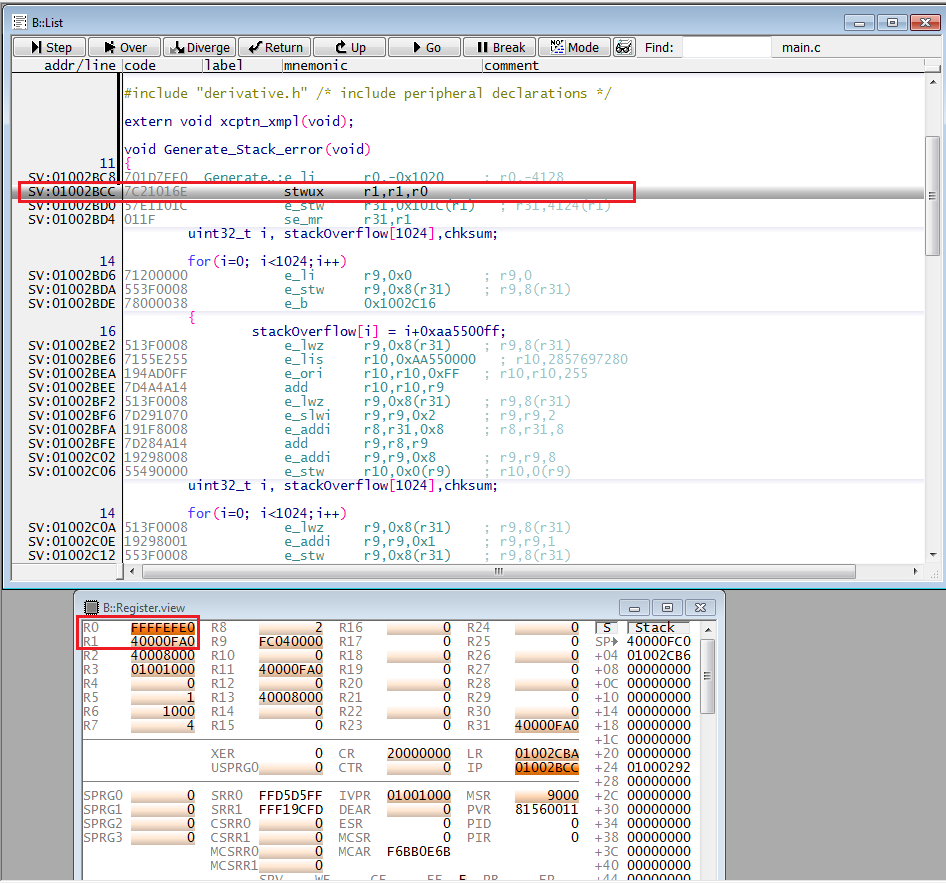Click the se_mr line at SV:01002BD4

tap(468, 220)
